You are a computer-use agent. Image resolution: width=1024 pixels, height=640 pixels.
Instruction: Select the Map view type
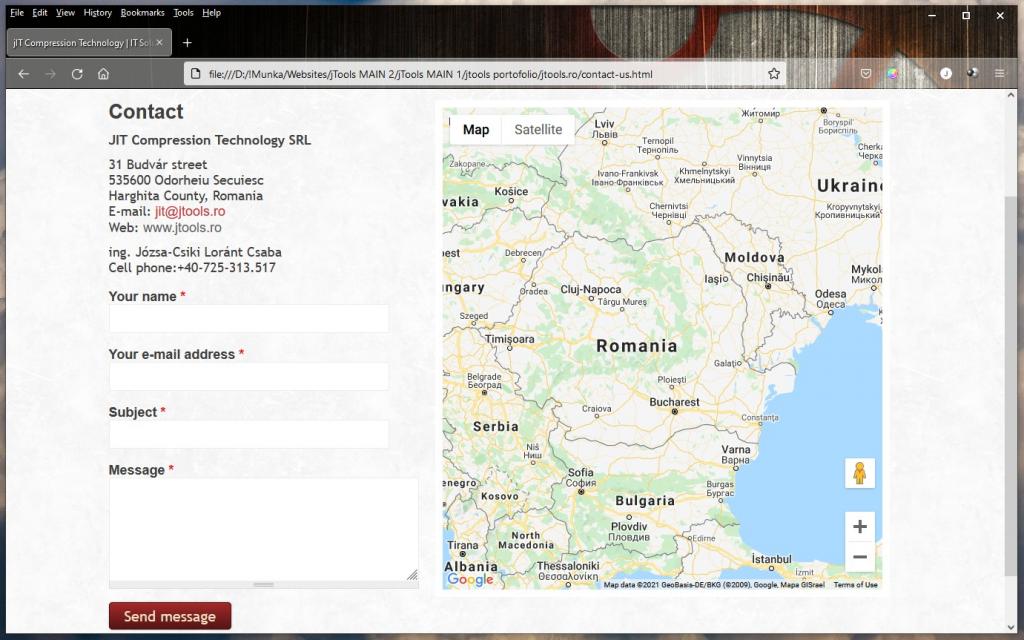476,130
